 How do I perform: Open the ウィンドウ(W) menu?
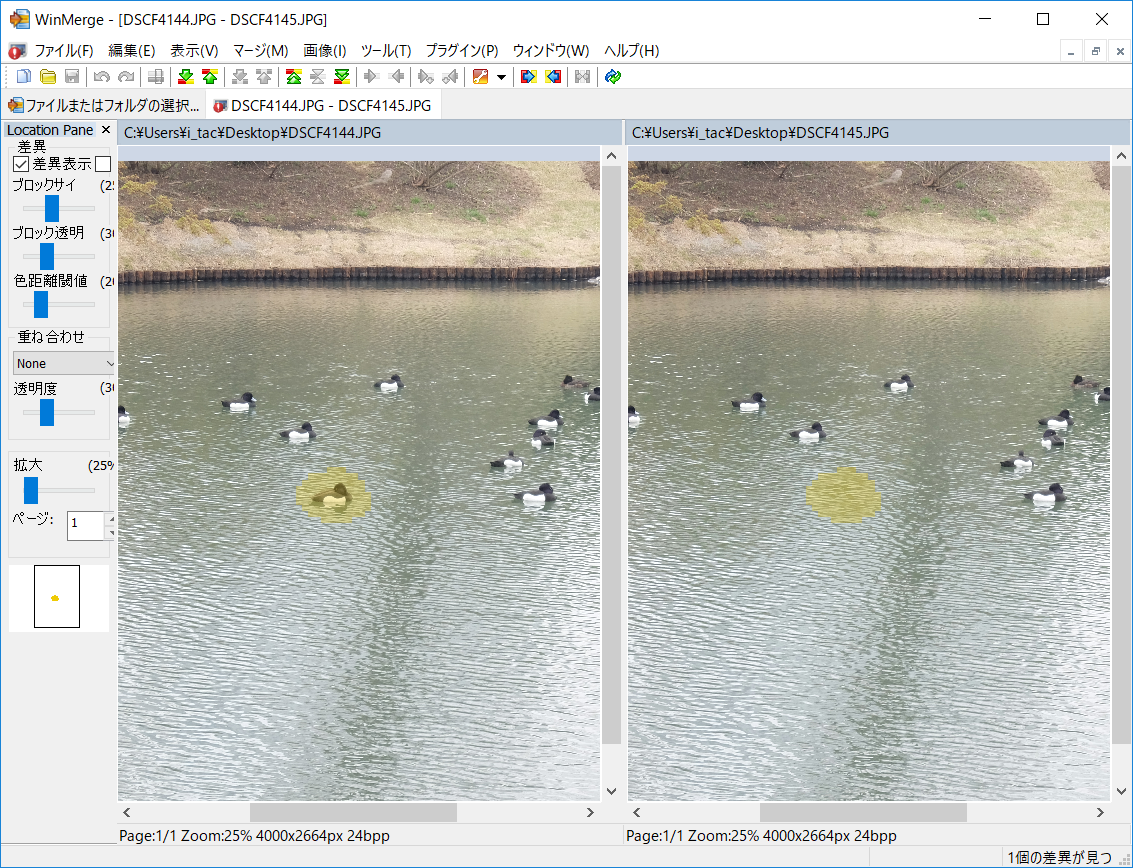tap(551, 51)
